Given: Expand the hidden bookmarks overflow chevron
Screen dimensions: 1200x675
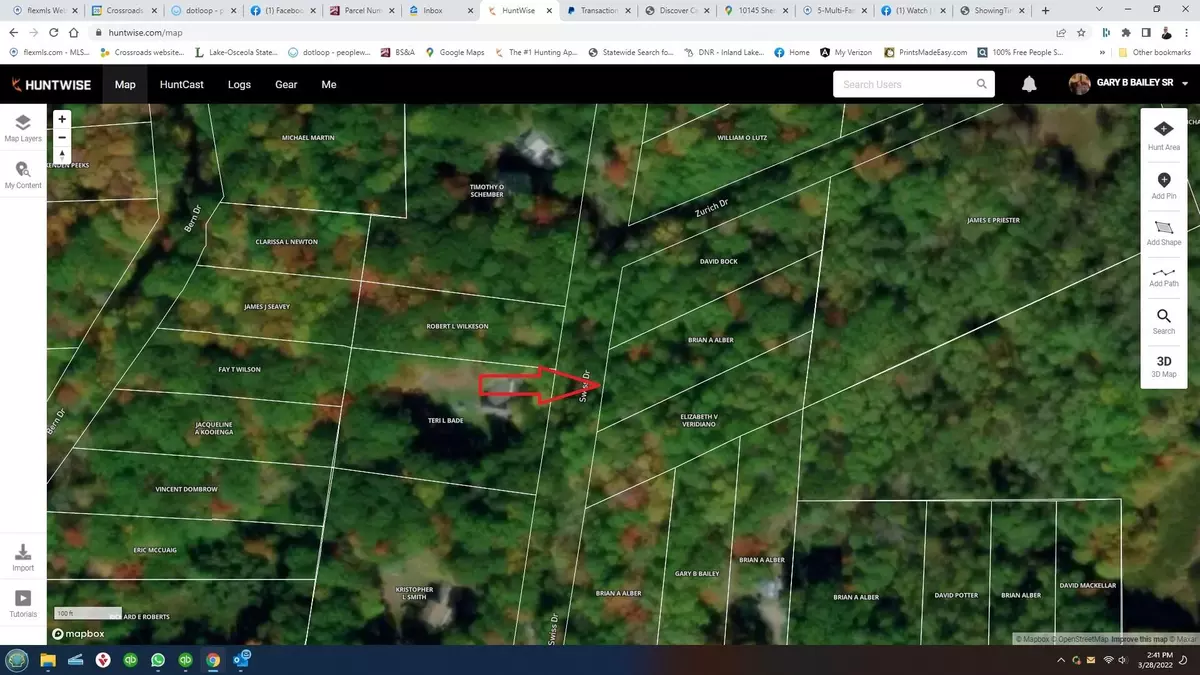Looking at the screenshot, I should click(x=1103, y=52).
